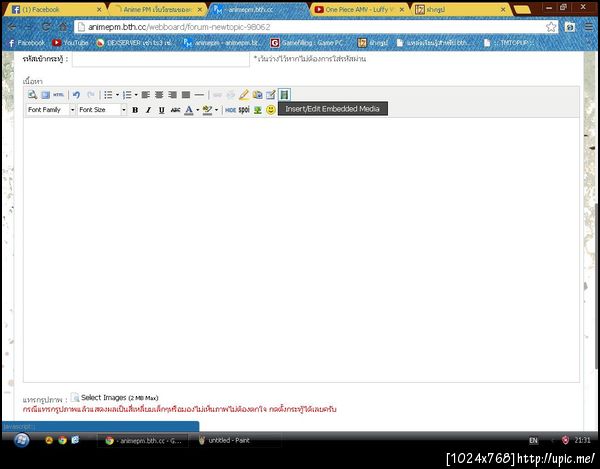The width and height of the screenshot is (600, 469).
Task: Click the taskbar clock showing 21:31
Action: pos(582,440)
